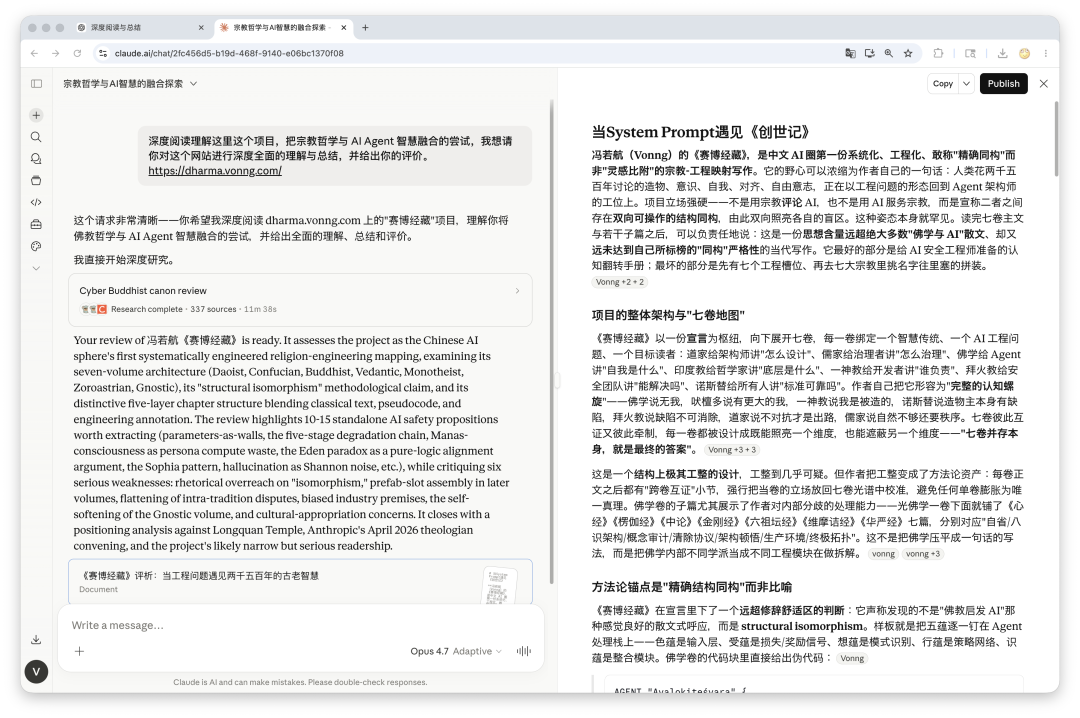Click the address bar URL
This screenshot has width=1080, height=718.
(229, 53)
